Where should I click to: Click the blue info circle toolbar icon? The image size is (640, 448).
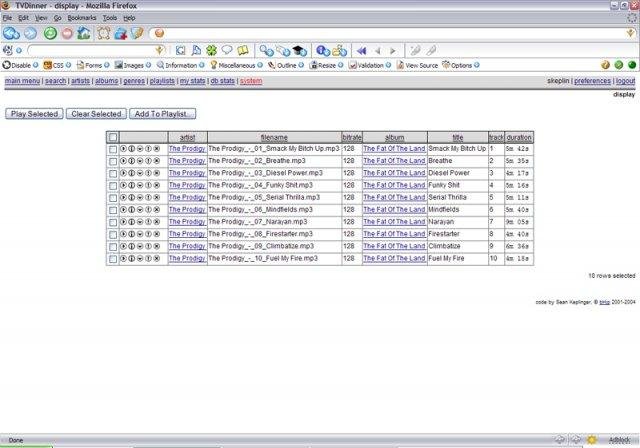click(323, 51)
